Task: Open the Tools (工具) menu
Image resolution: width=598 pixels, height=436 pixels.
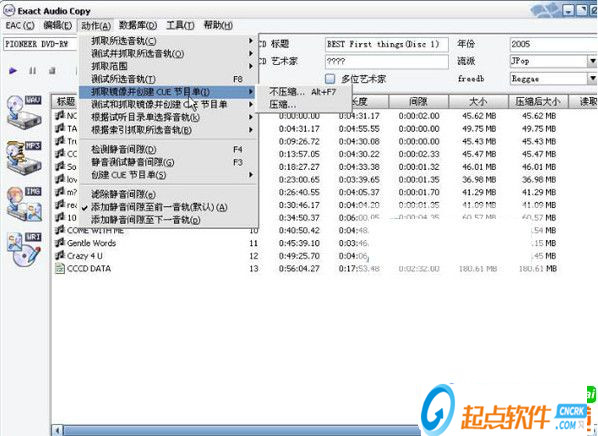Action: 180,26
